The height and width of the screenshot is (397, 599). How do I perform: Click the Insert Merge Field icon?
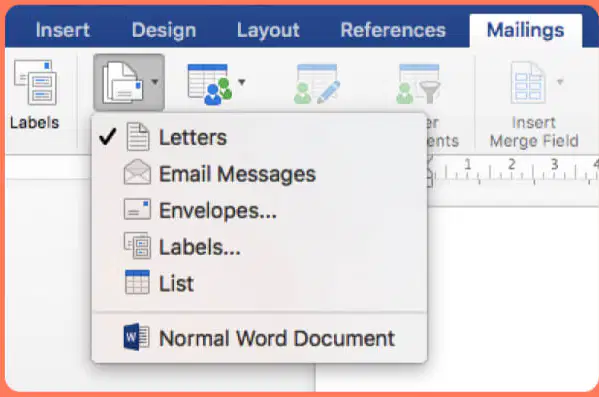[528, 82]
